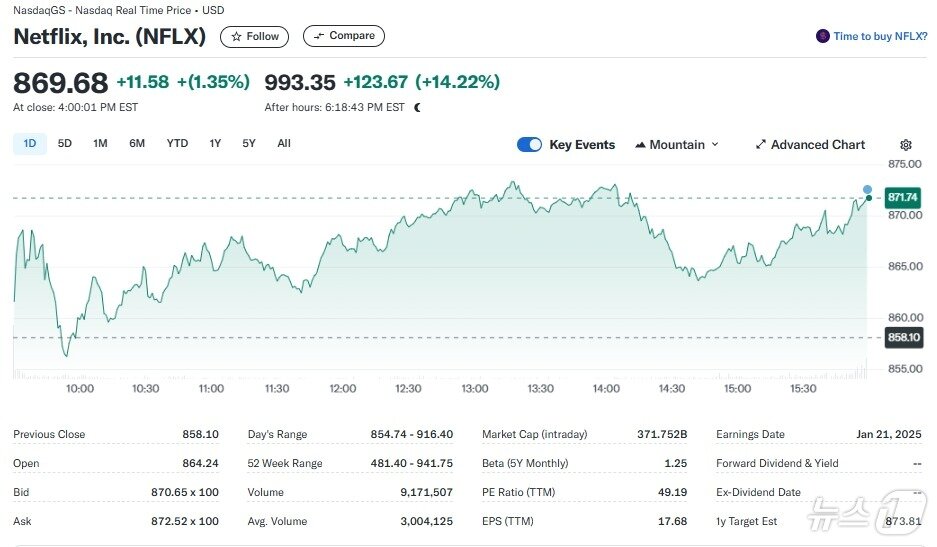Viewport: 937px width, 547px height.
Task: Click the Compare button
Action: 344,36
